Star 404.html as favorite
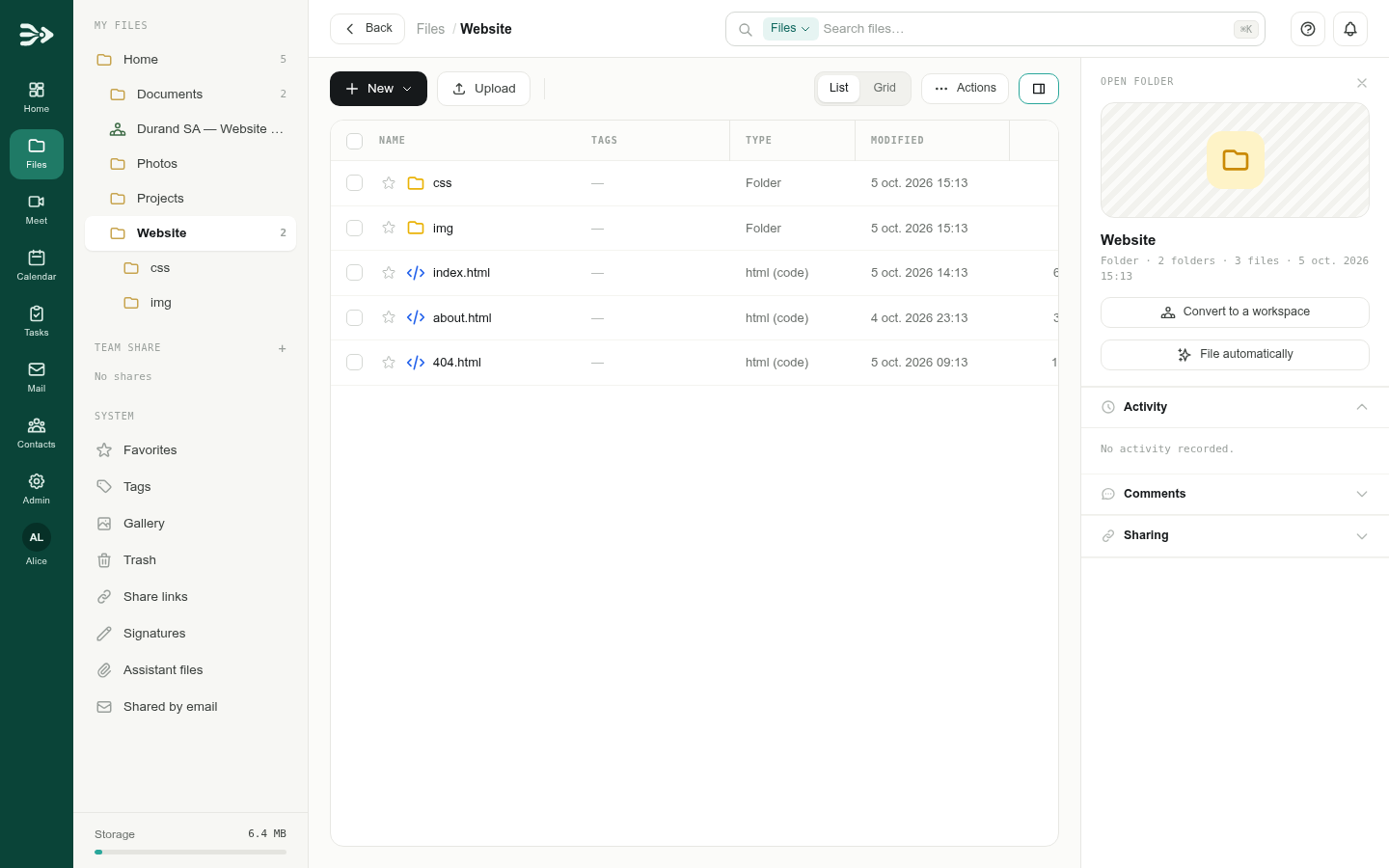The image size is (1389, 868). click(x=389, y=363)
